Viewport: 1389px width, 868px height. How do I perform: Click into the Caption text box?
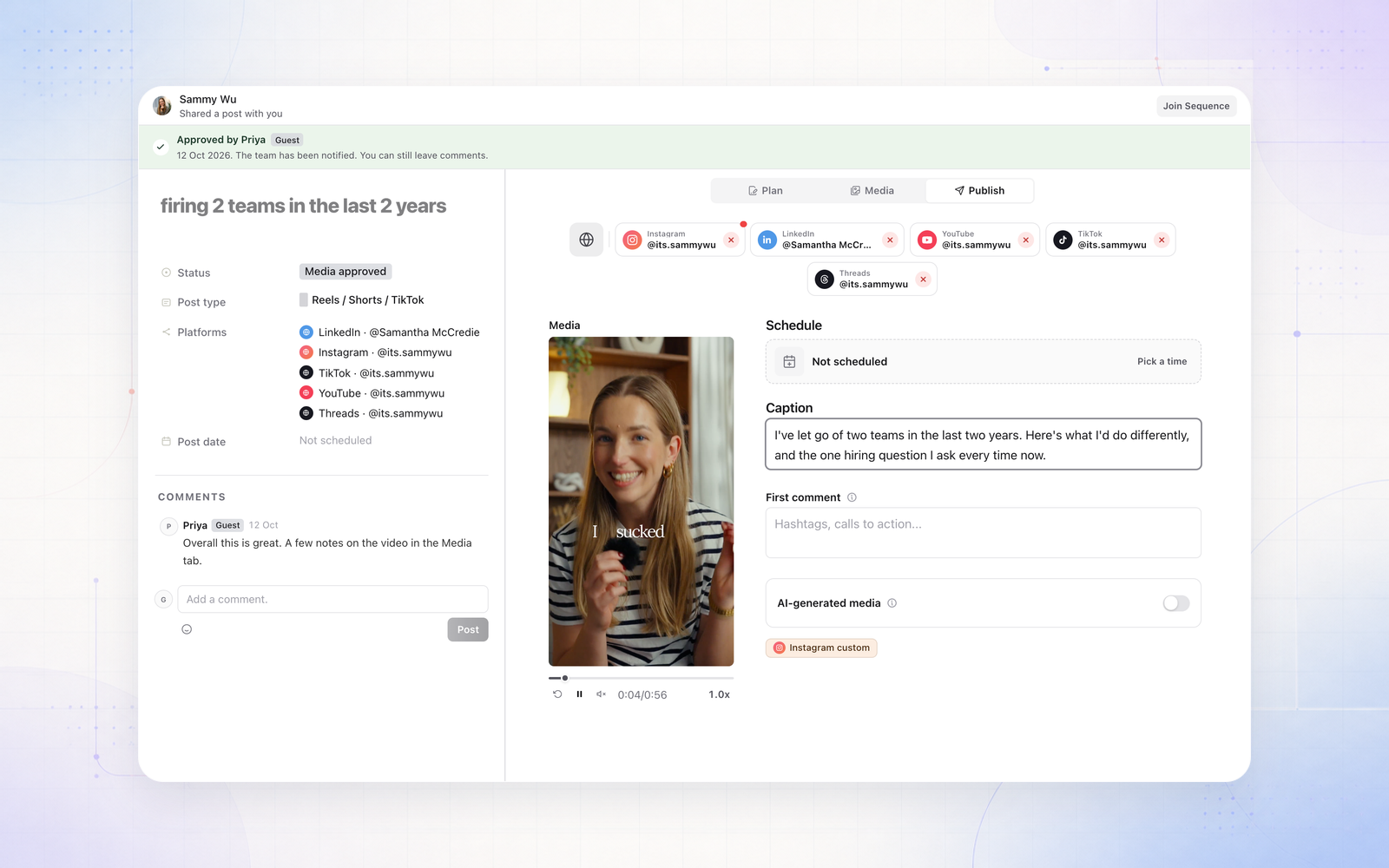click(983, 444)
